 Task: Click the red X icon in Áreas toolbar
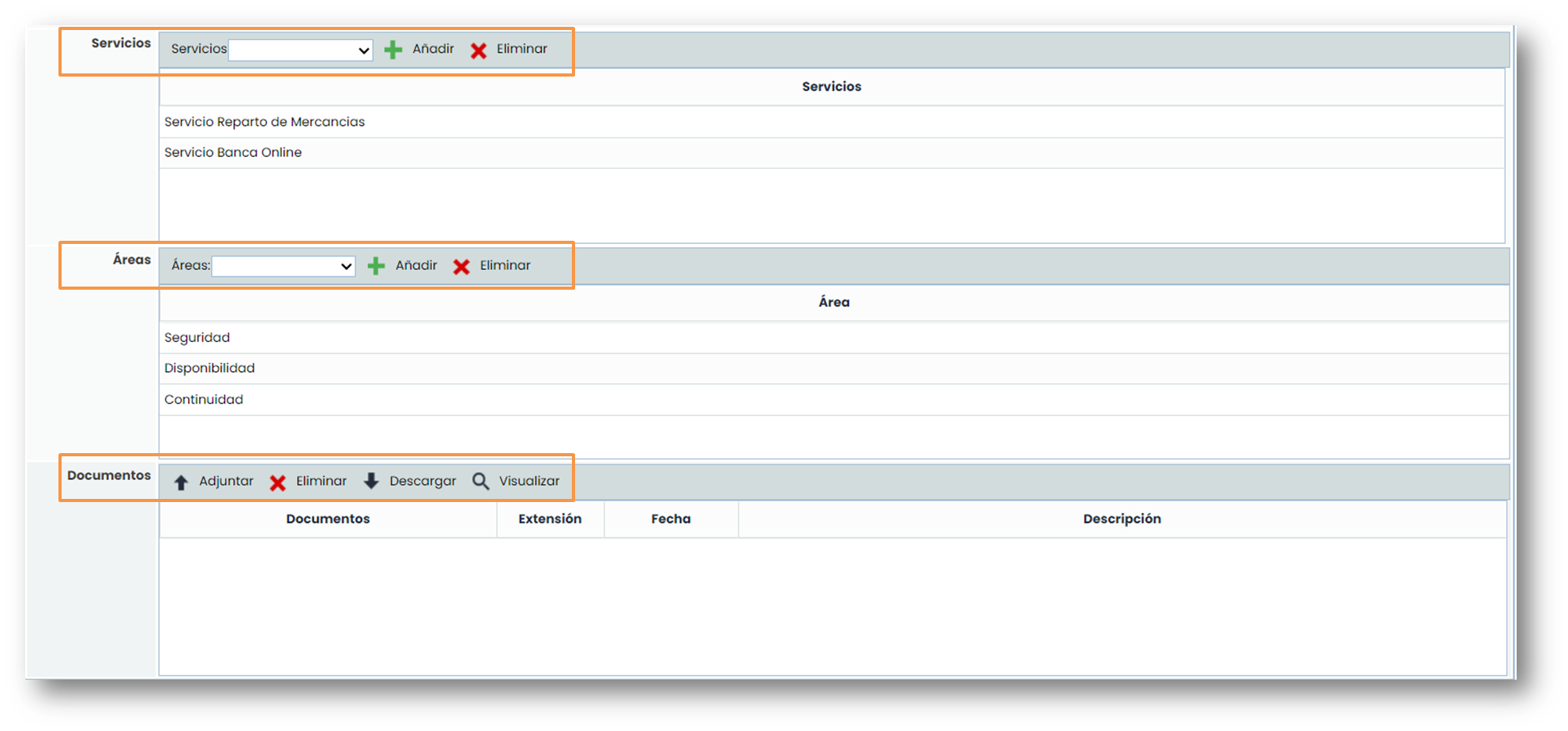pyautogui.click(x=461, y=267)
